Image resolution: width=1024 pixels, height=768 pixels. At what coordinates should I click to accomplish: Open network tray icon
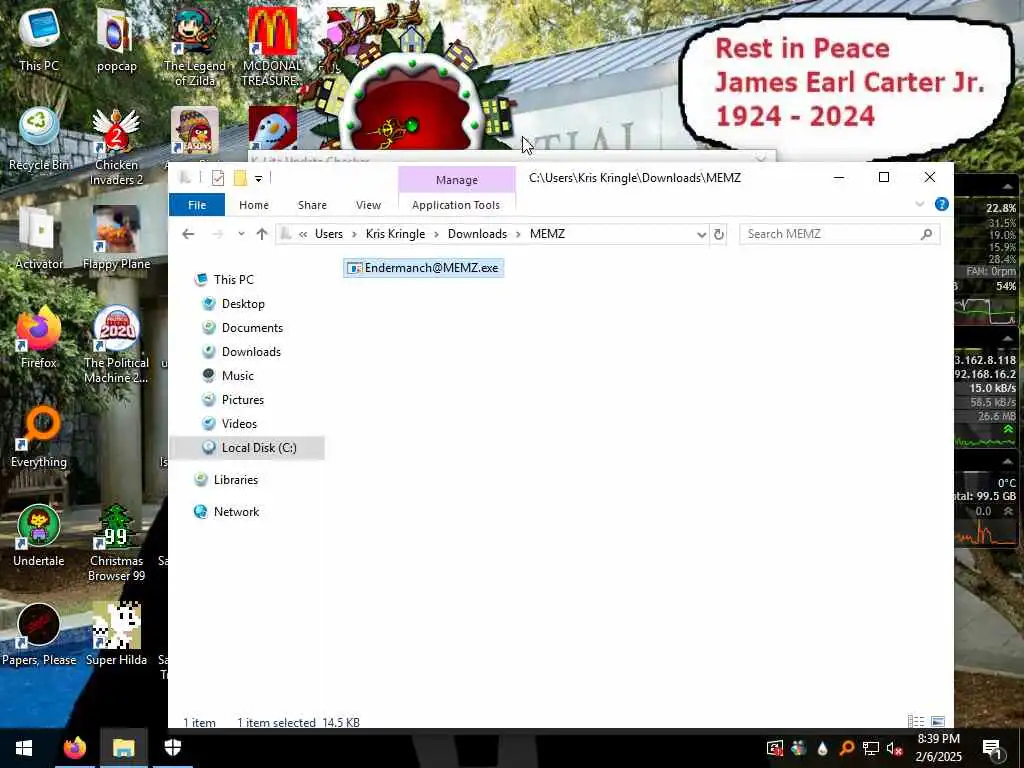(x=870, y=748)
